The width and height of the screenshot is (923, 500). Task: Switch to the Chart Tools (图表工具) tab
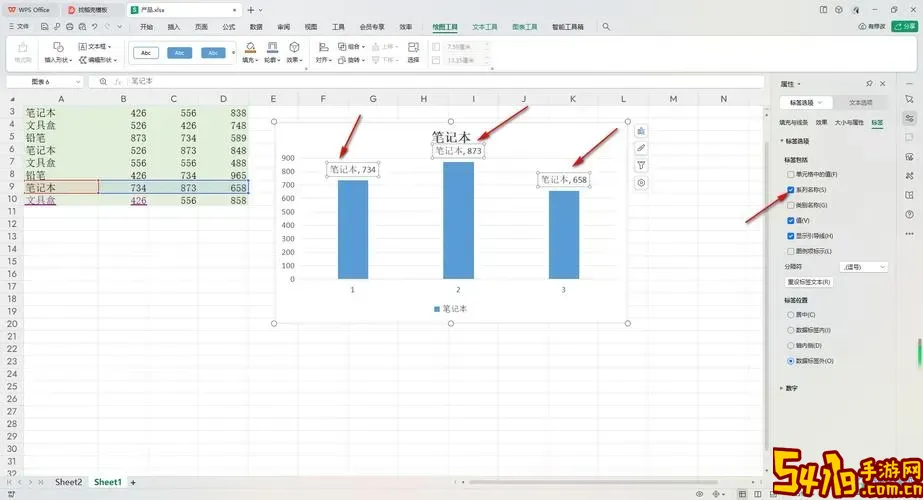point(524,27)
